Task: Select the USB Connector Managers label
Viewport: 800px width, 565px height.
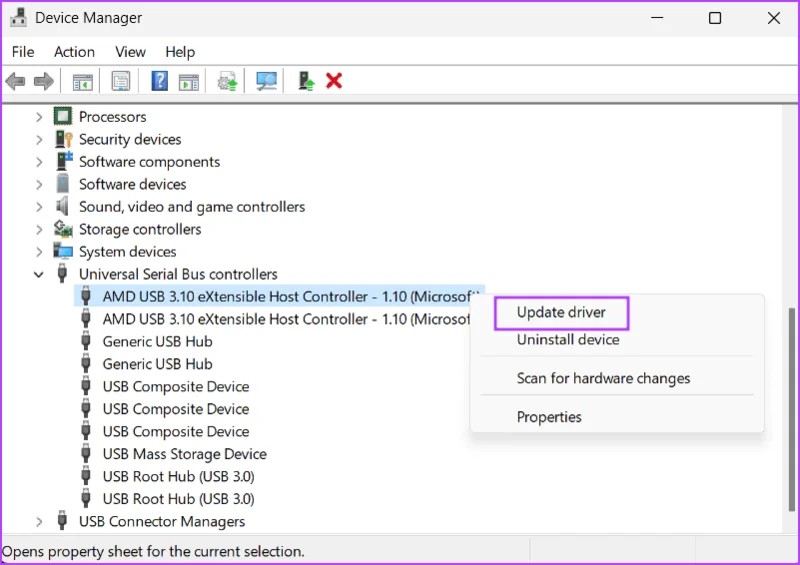Action: [x=161, y=521]
